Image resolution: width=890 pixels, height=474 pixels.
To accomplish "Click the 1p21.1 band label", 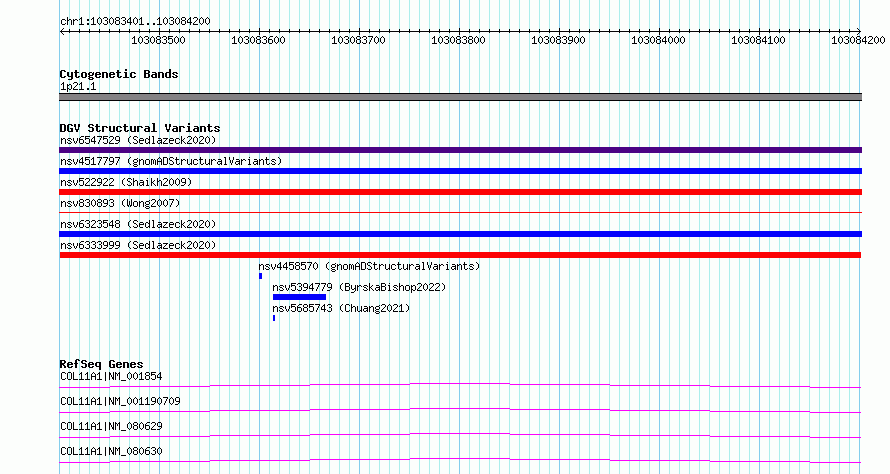I will [x=78, y=86].
